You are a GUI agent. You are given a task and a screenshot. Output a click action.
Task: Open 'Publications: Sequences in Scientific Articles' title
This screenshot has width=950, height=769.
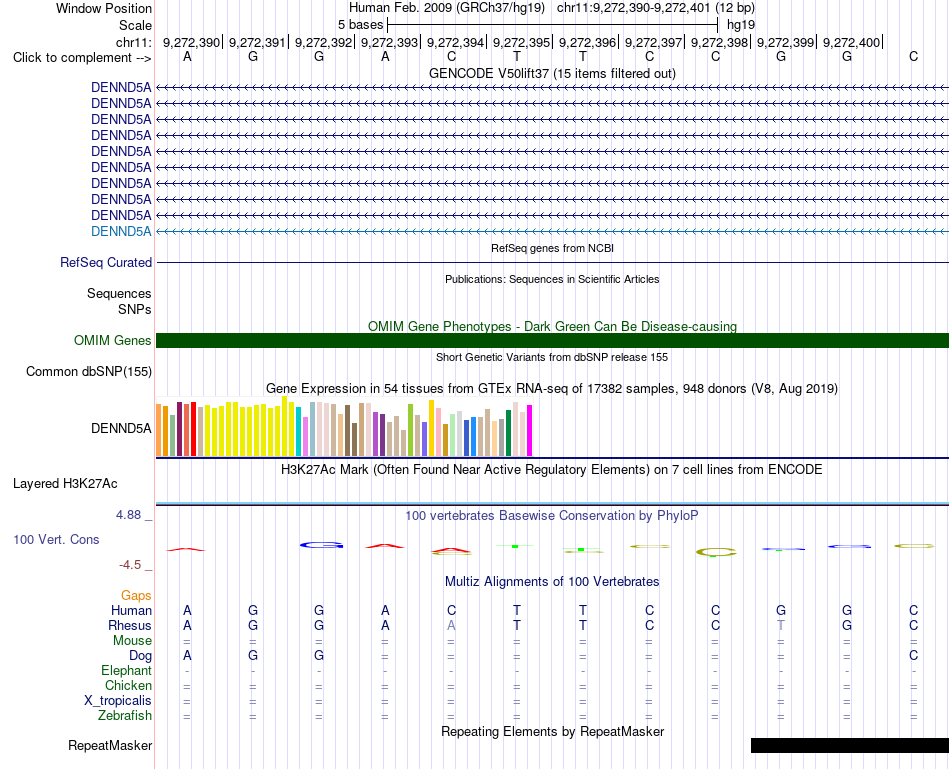[x=552, y=279]
